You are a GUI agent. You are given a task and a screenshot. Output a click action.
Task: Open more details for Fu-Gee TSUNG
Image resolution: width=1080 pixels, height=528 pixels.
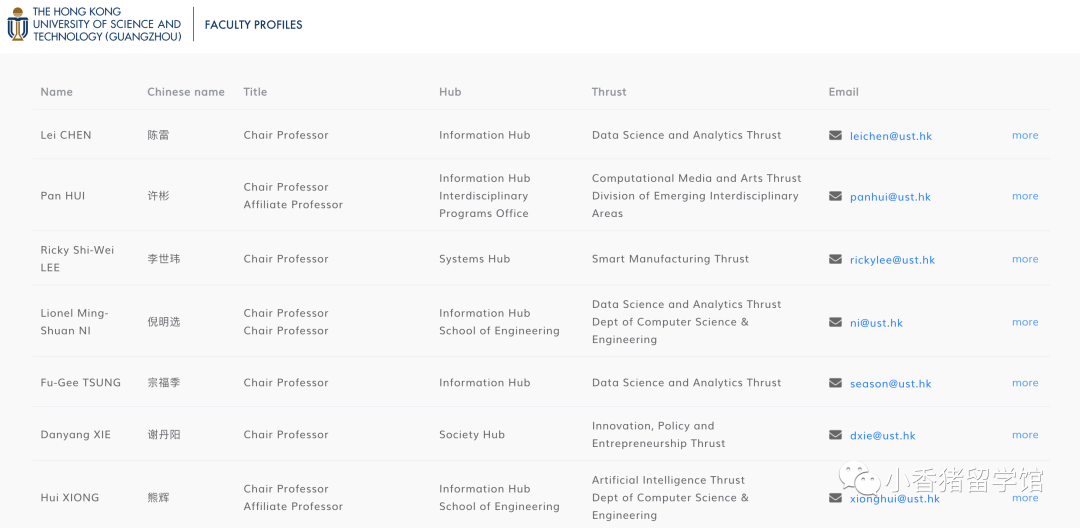click(x=1025, y=383)
